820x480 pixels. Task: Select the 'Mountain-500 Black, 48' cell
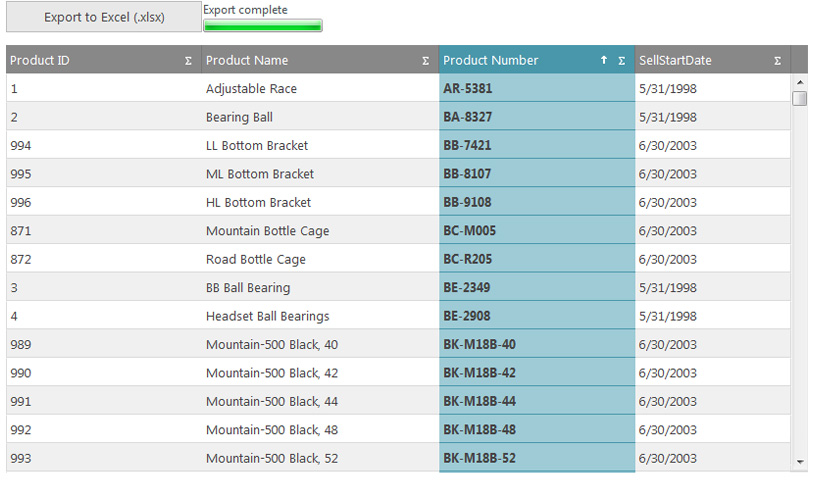point(320,429)
